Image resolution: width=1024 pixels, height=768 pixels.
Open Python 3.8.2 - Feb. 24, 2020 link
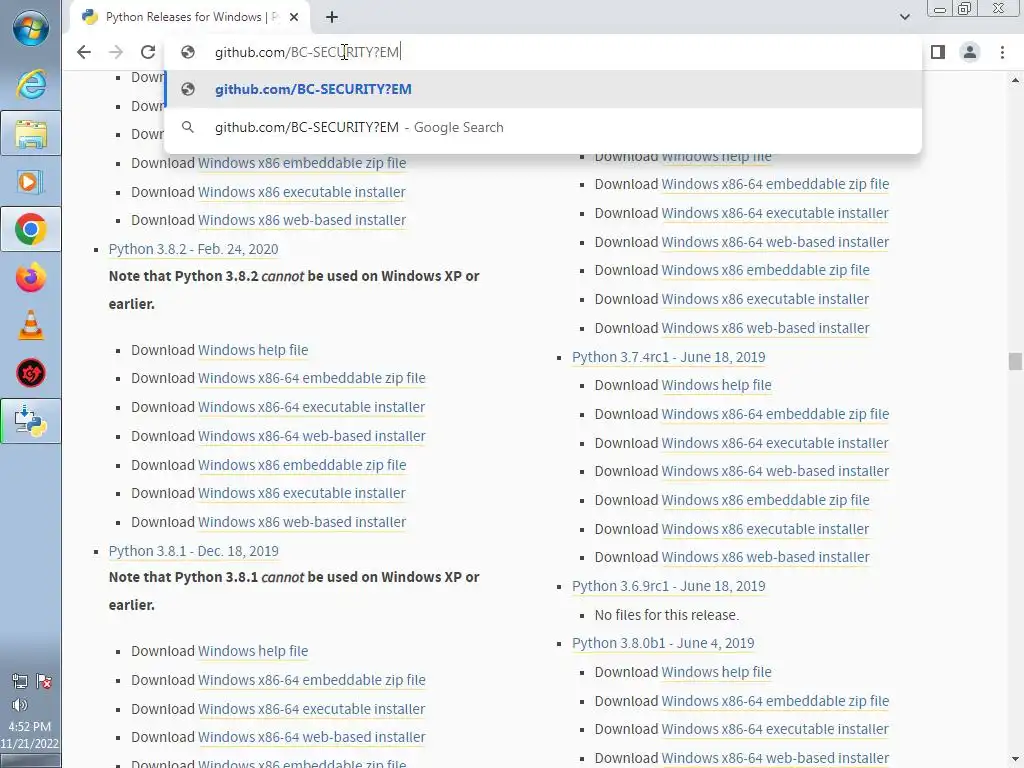point(193,249)
